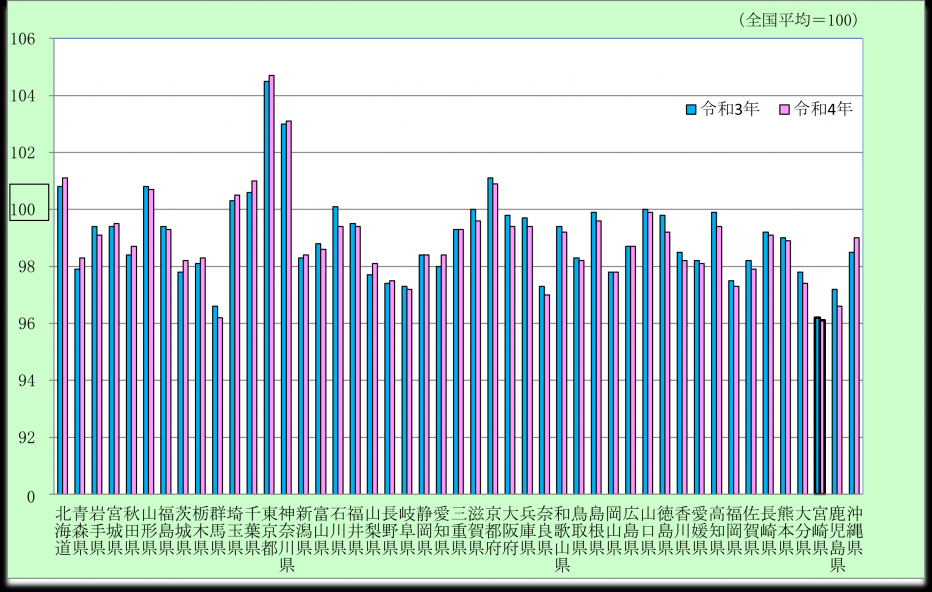Click the 102 axis value
Image resolution: width=932 pixels, height=592 pixels.
(x=23, y=153)
